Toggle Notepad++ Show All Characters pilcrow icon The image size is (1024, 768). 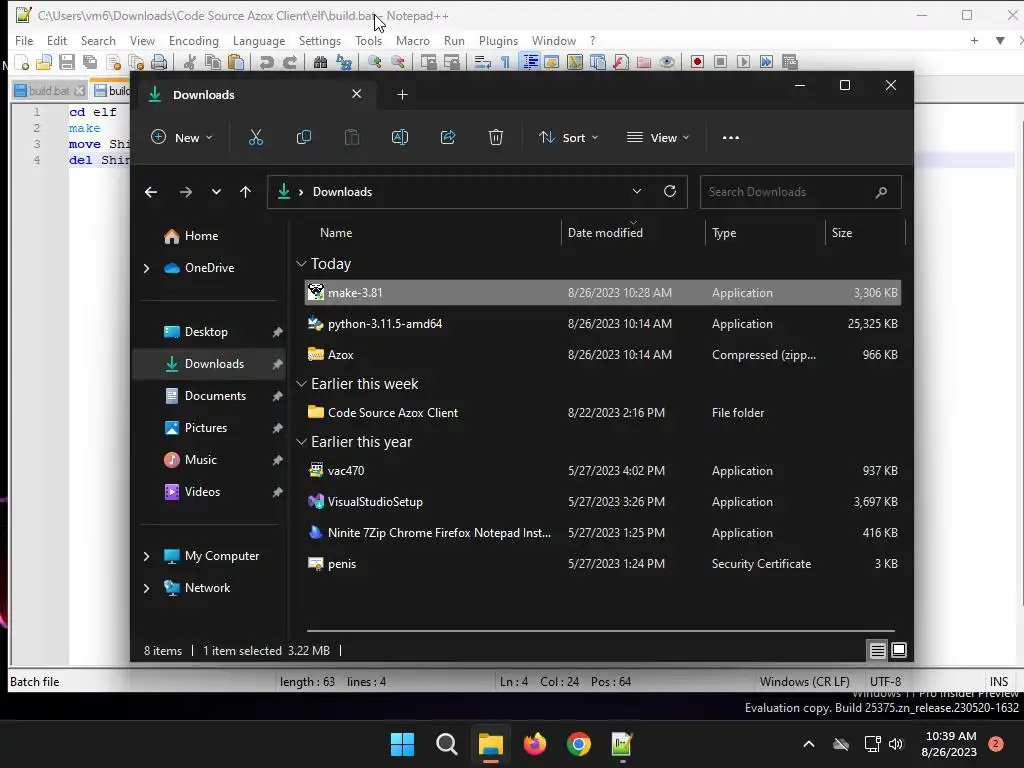tap(505, 62)
